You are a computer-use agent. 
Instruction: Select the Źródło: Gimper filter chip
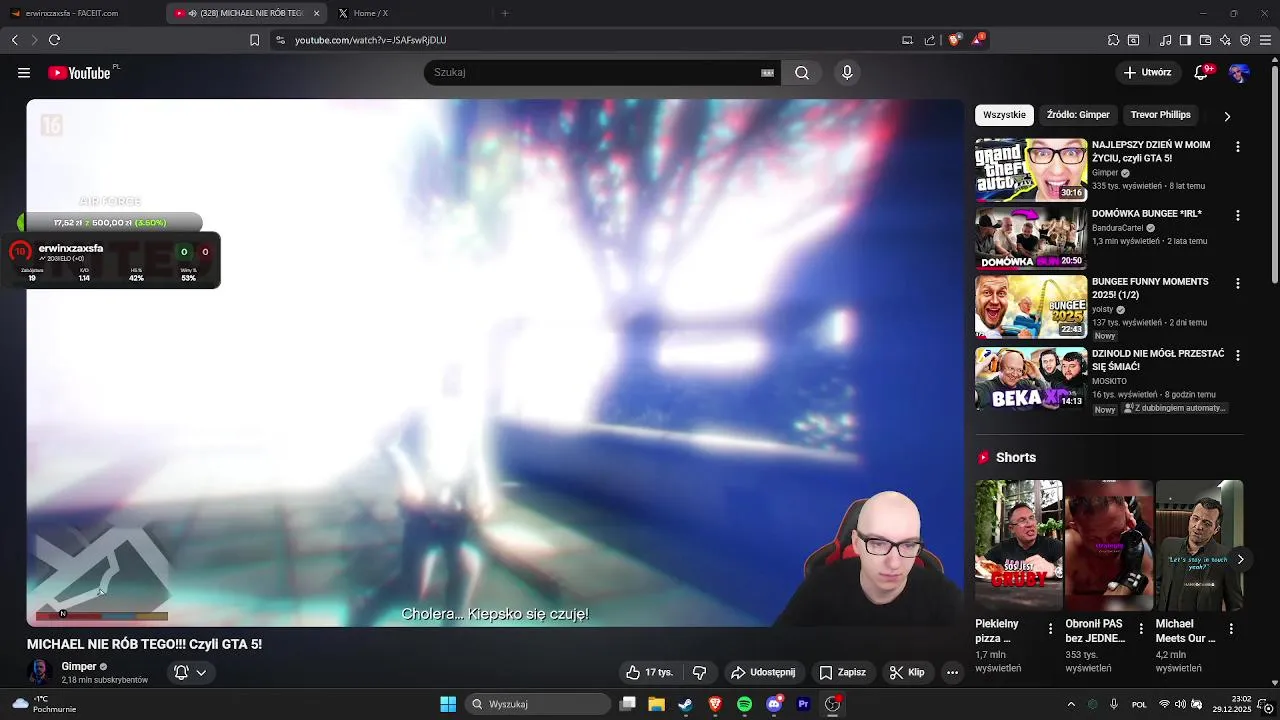(1078, 115)
